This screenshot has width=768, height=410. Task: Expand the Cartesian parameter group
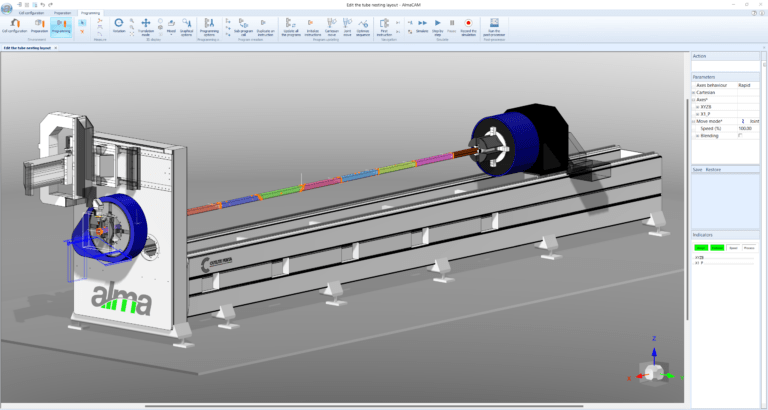[694, 93]
